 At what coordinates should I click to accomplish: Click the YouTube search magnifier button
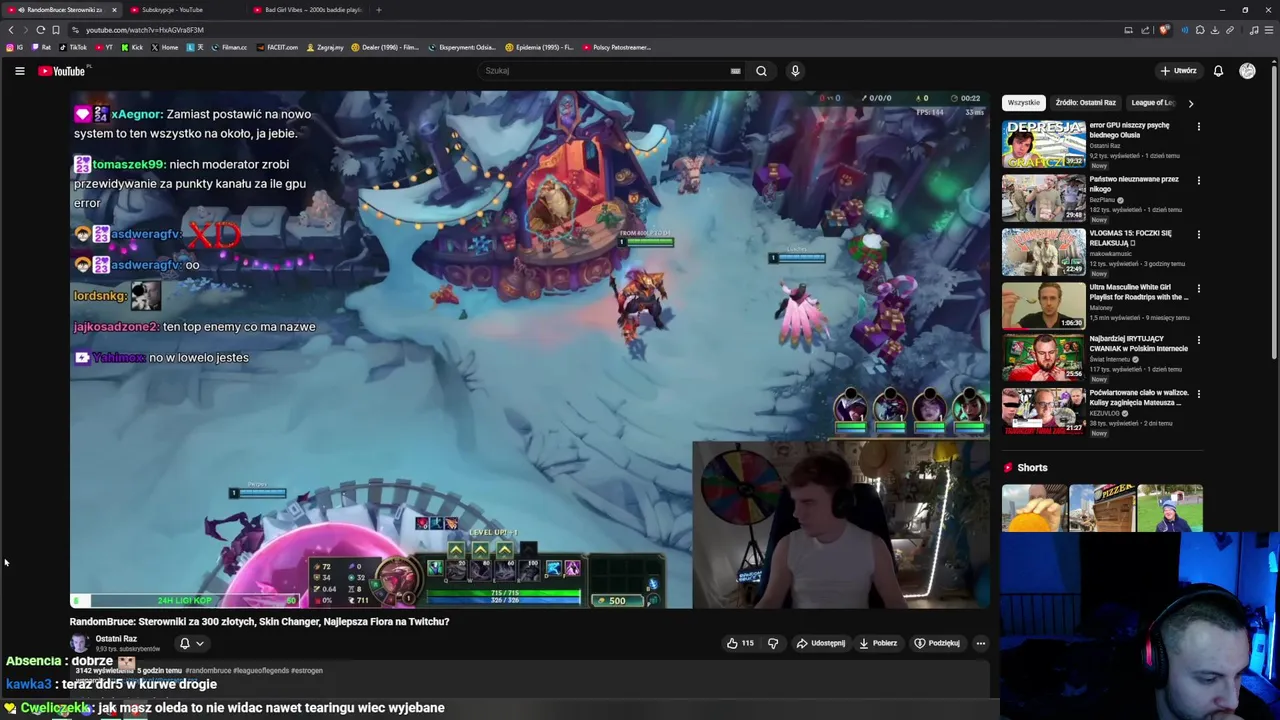761,71
